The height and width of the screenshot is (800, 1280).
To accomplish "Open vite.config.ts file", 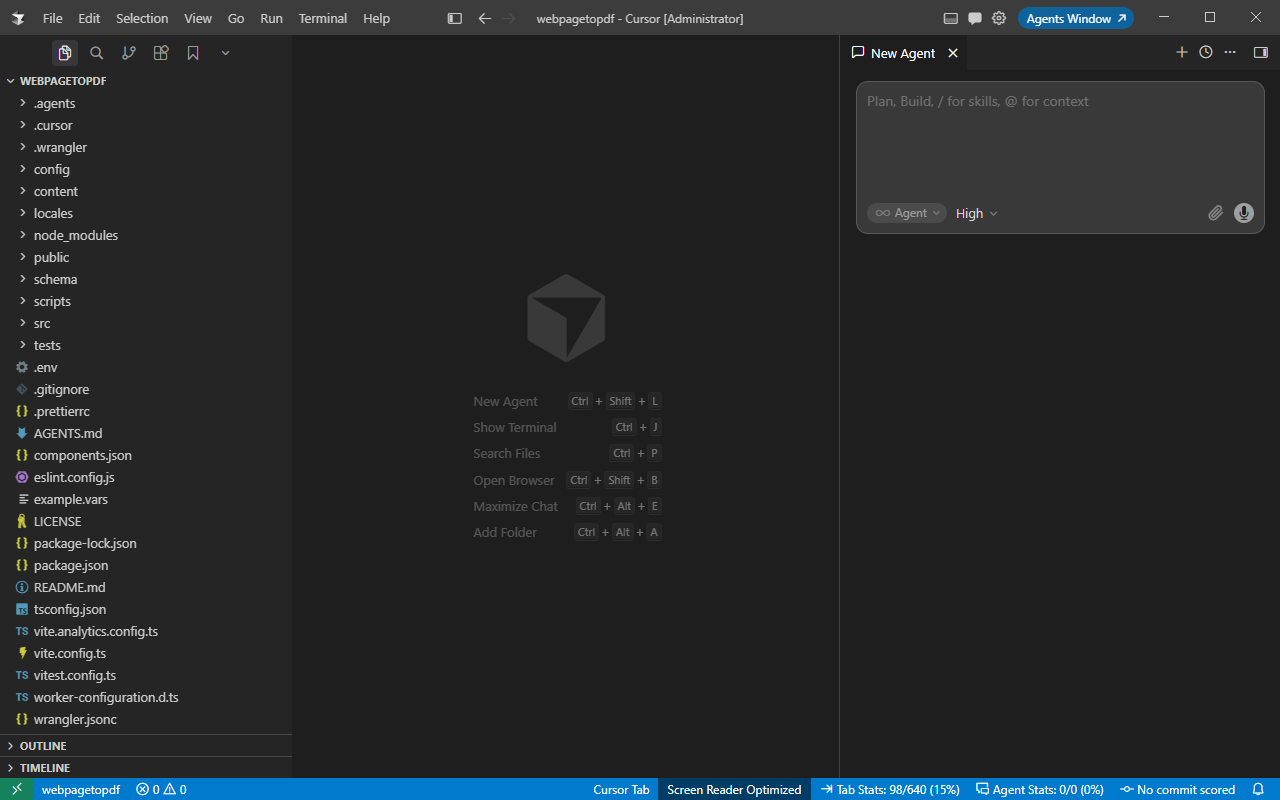I will (x=146, y=653).
